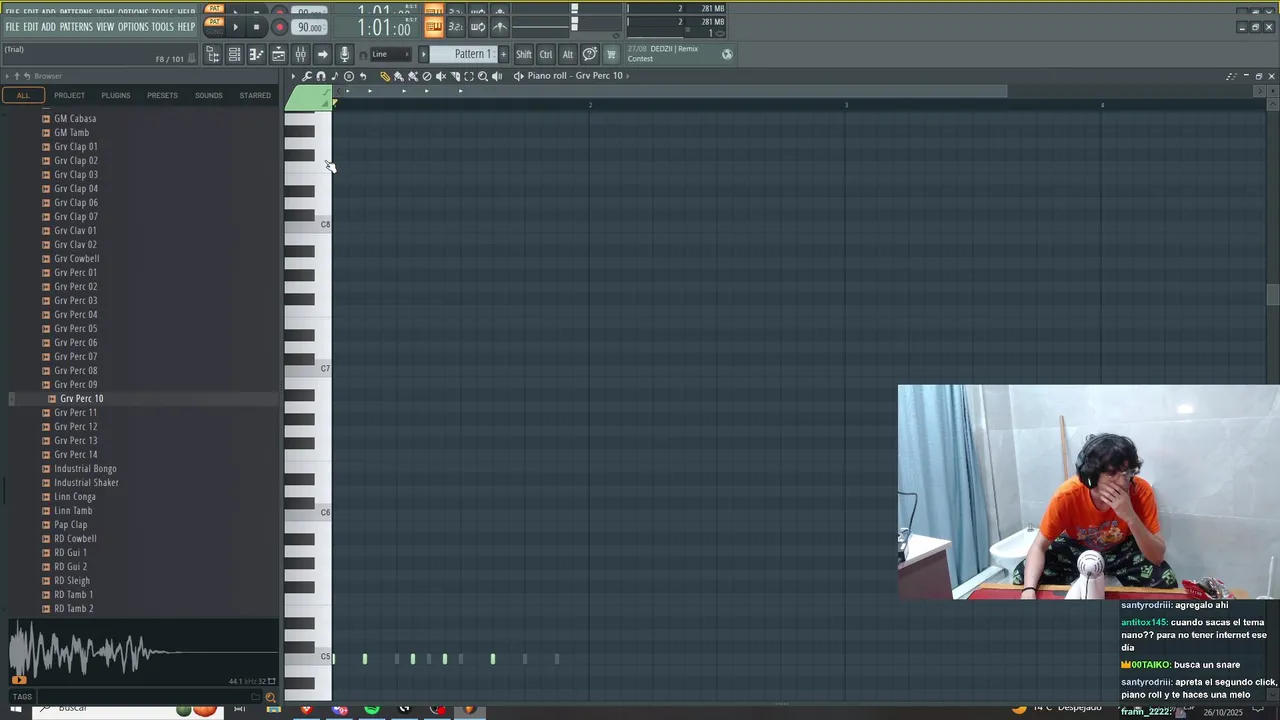1280x720 pixels.
Task: Toggle the Shift key button
Action: (x=524, y=54)
